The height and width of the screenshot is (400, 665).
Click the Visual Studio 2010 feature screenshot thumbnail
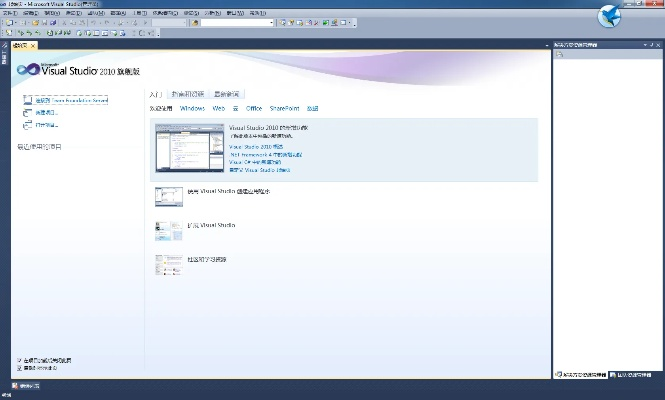pos(182,149)
